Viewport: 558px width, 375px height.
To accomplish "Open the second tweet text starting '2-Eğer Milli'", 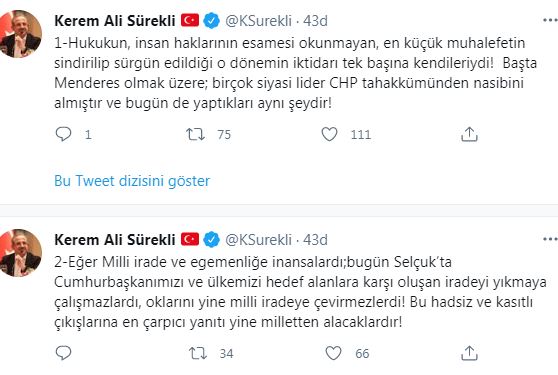I will coord(300,292).
